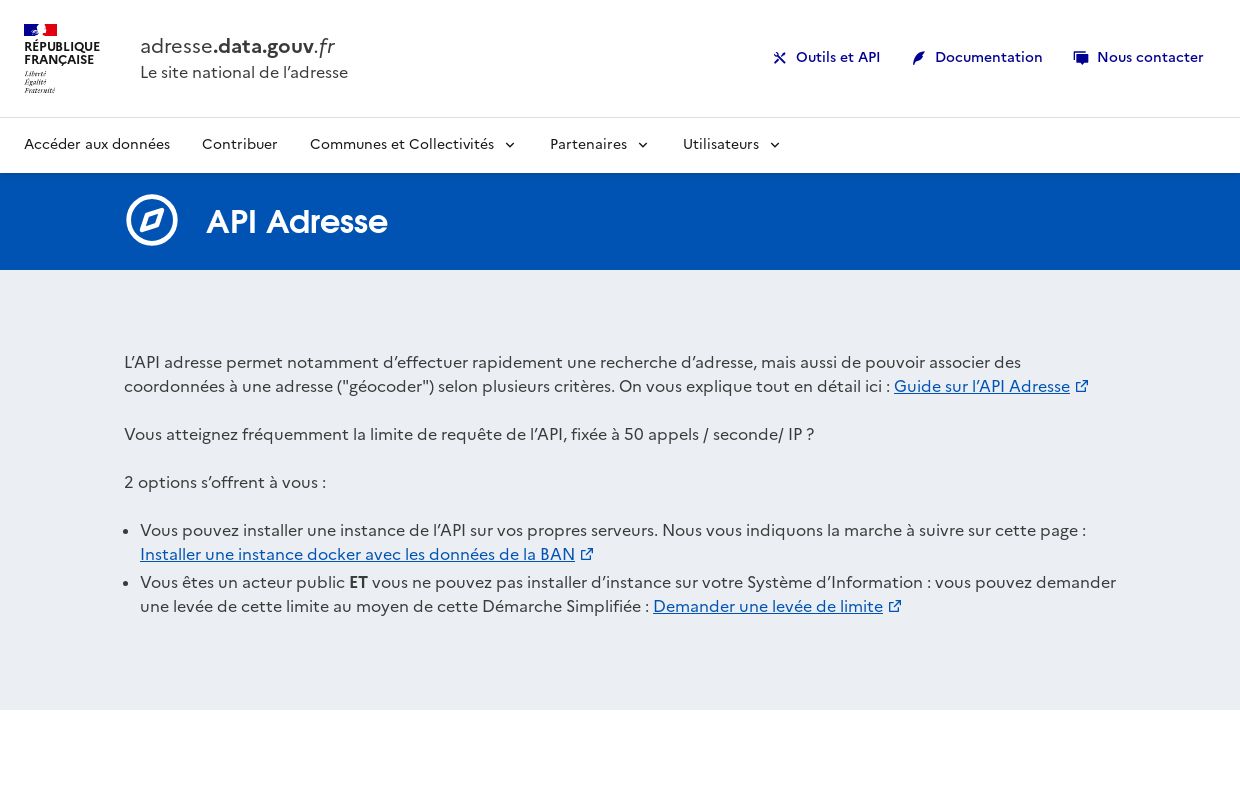Go to adresse.data.gouv.fr home title
Image resolution: width=1240 pixels, height=800 pixels.
237,46
